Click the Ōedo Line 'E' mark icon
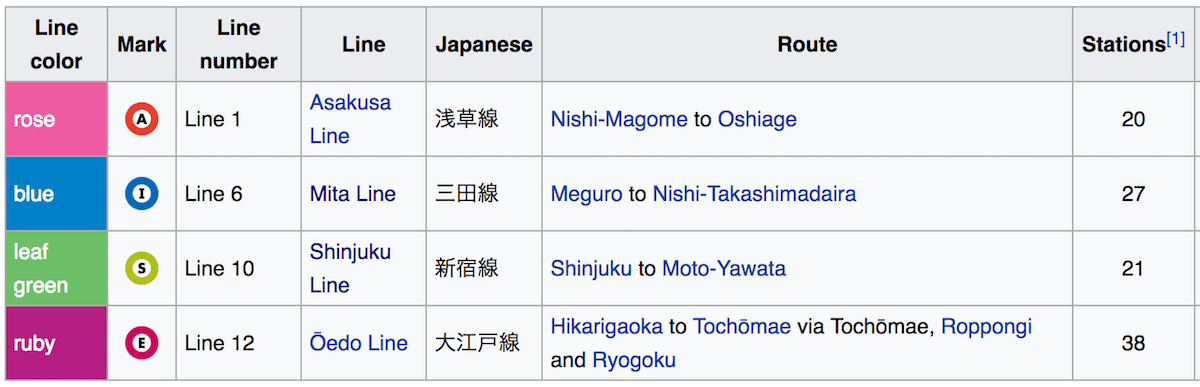1200x387 pixels. pos(142,343)
